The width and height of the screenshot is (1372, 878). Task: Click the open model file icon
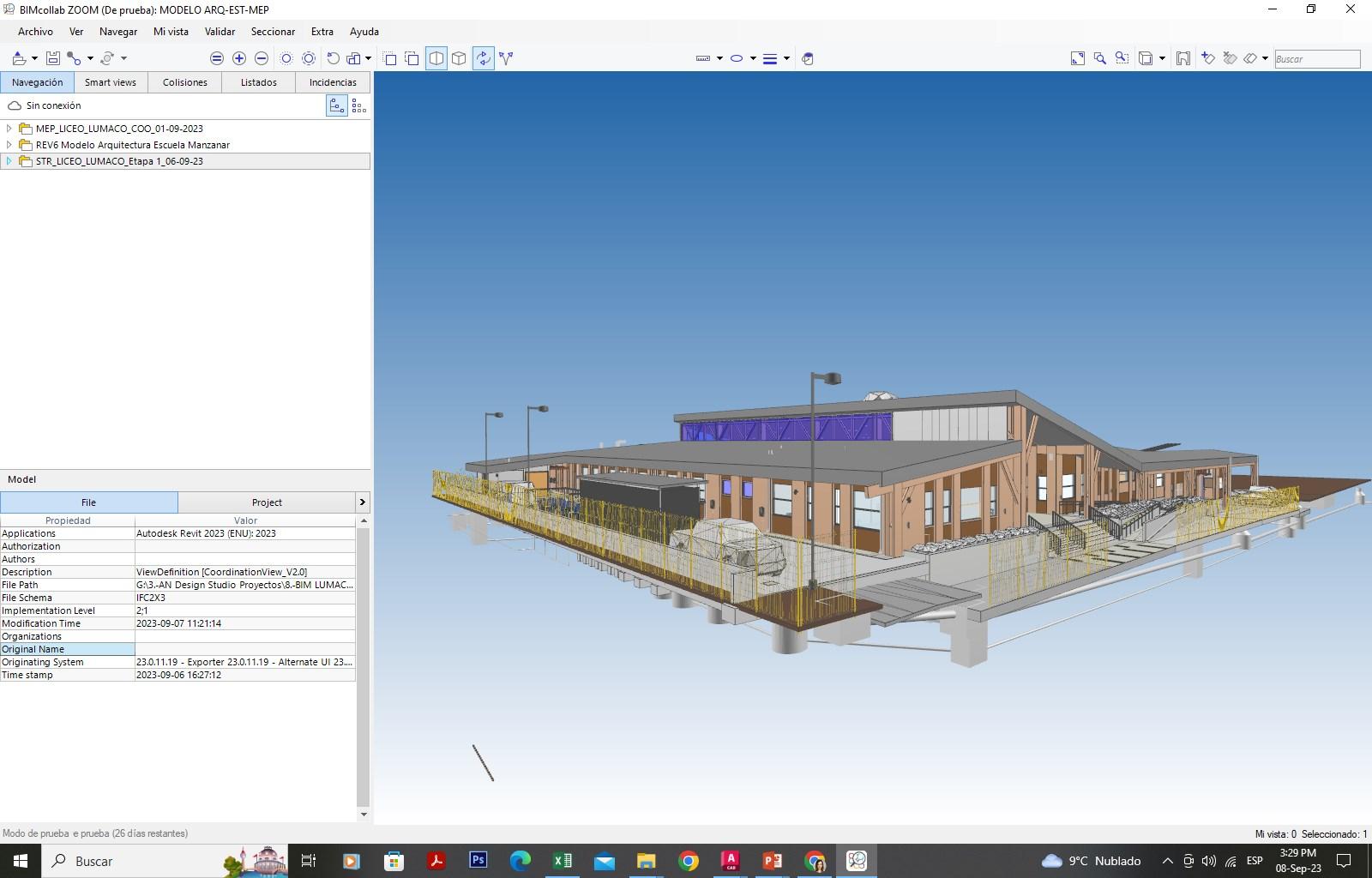pos(19,58)
